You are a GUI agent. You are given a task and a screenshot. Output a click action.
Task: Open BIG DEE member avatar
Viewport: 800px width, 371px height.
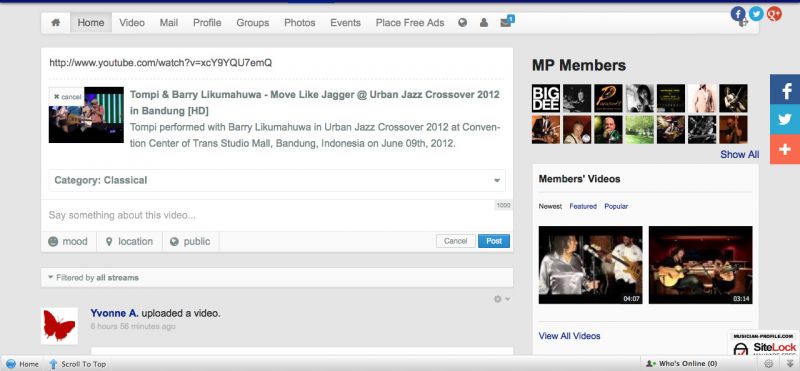pos(545,98)
